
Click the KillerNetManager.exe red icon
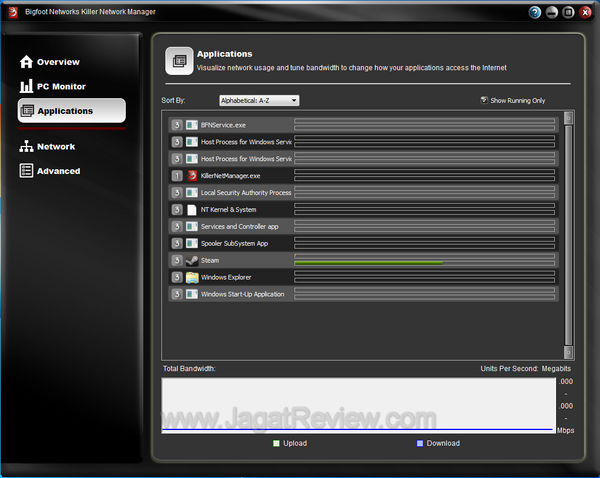[192, 175]
